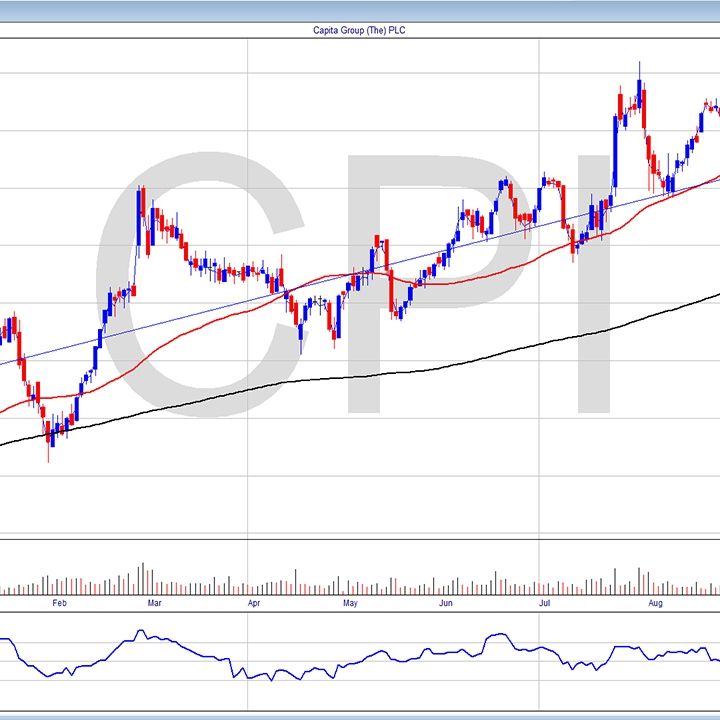720x720 pixels.
Task: Click the Apr month label
Action: tap(254, 604)
